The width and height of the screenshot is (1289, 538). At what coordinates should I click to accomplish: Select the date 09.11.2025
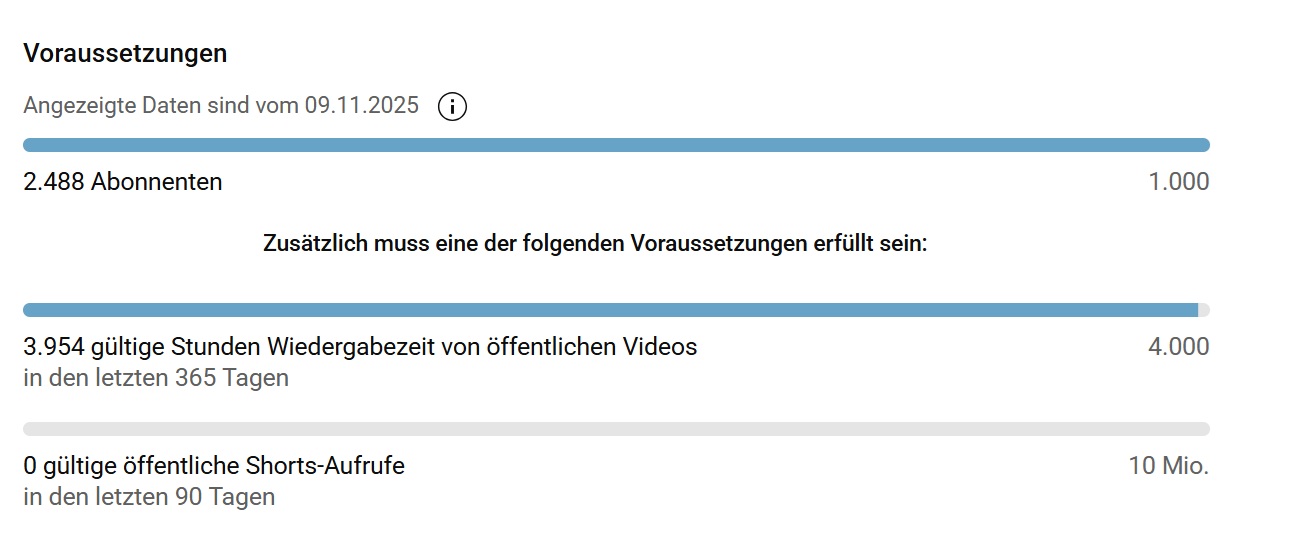[362, 106]
